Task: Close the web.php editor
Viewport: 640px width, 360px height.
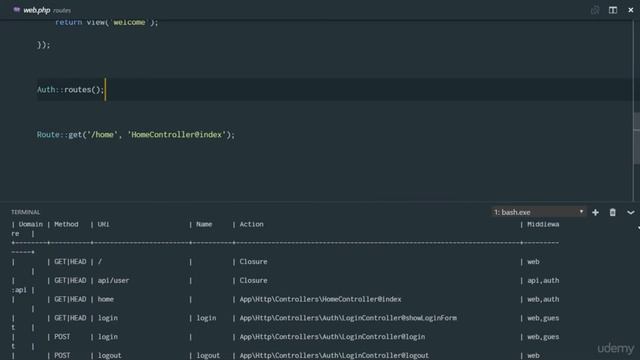Action: [x=631, y=10]
